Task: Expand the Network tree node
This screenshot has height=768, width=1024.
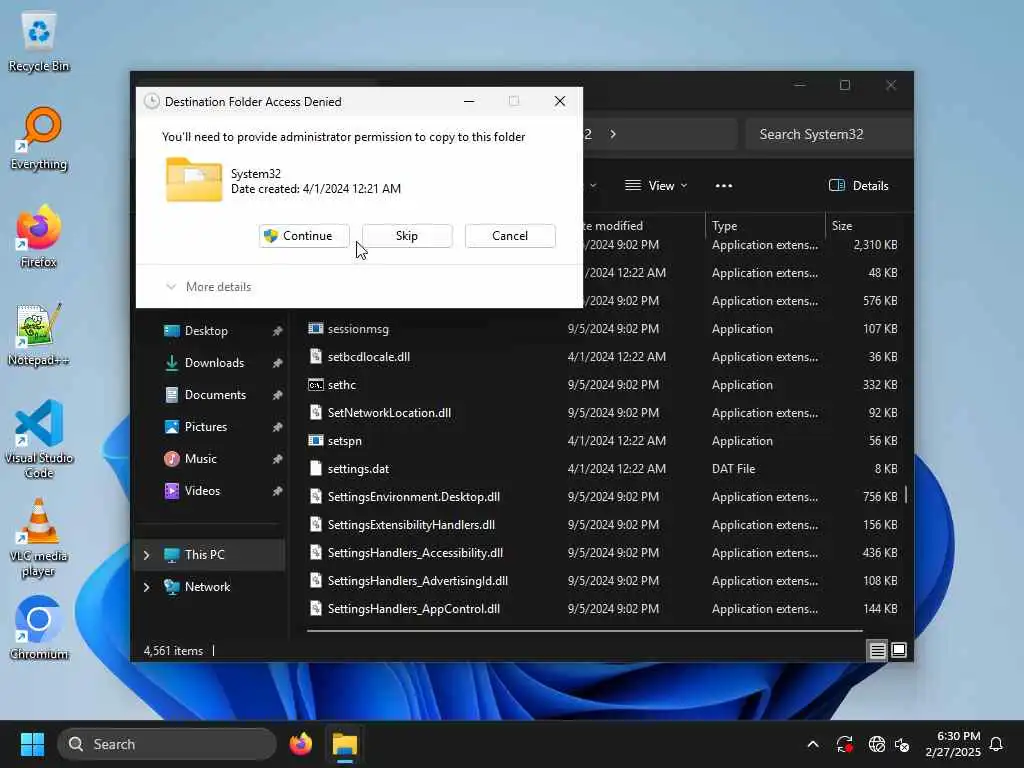Action: (x=147, y=587)
